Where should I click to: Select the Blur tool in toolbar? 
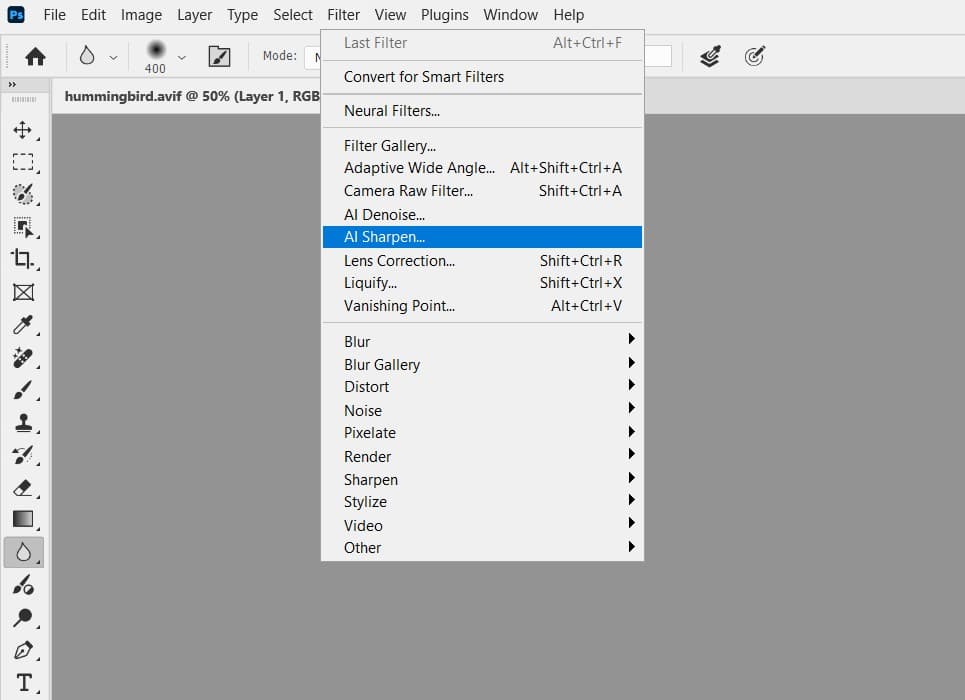click(23, 552)
